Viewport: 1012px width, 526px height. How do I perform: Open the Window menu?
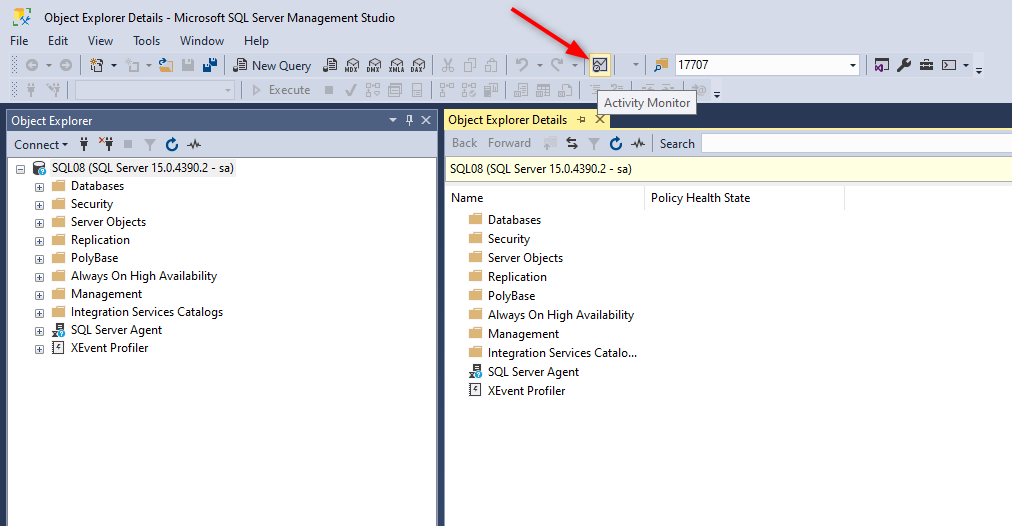tap(201, 41)
